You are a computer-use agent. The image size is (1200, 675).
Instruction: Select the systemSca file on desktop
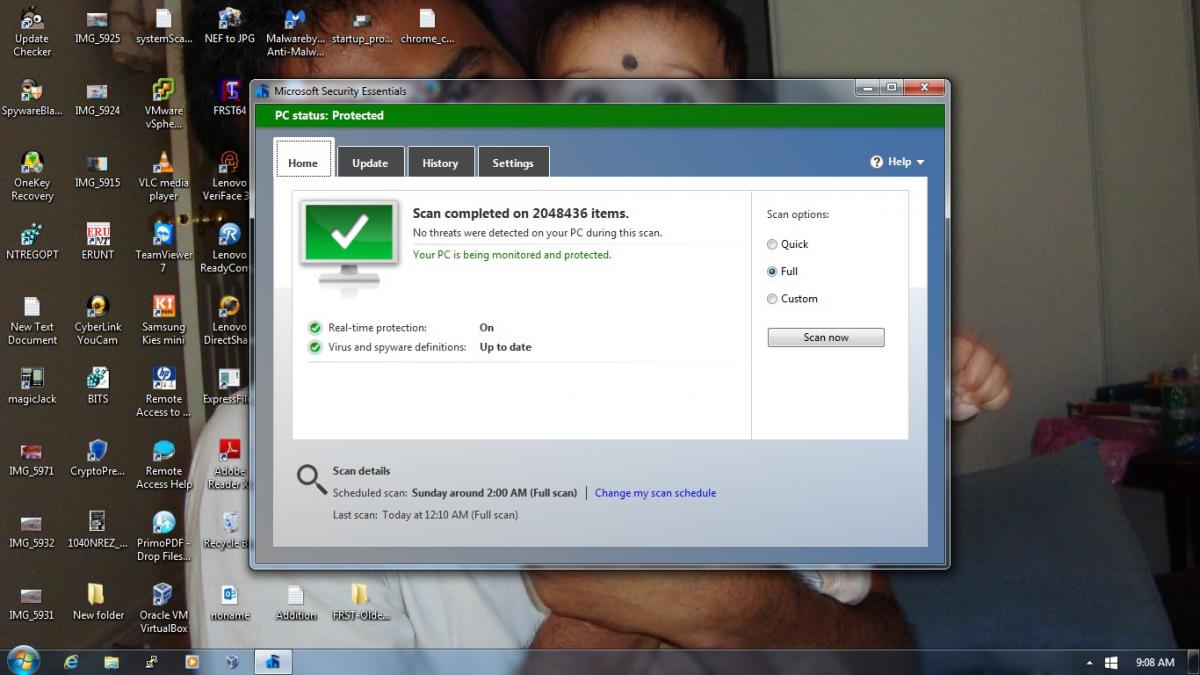[164, 26]
